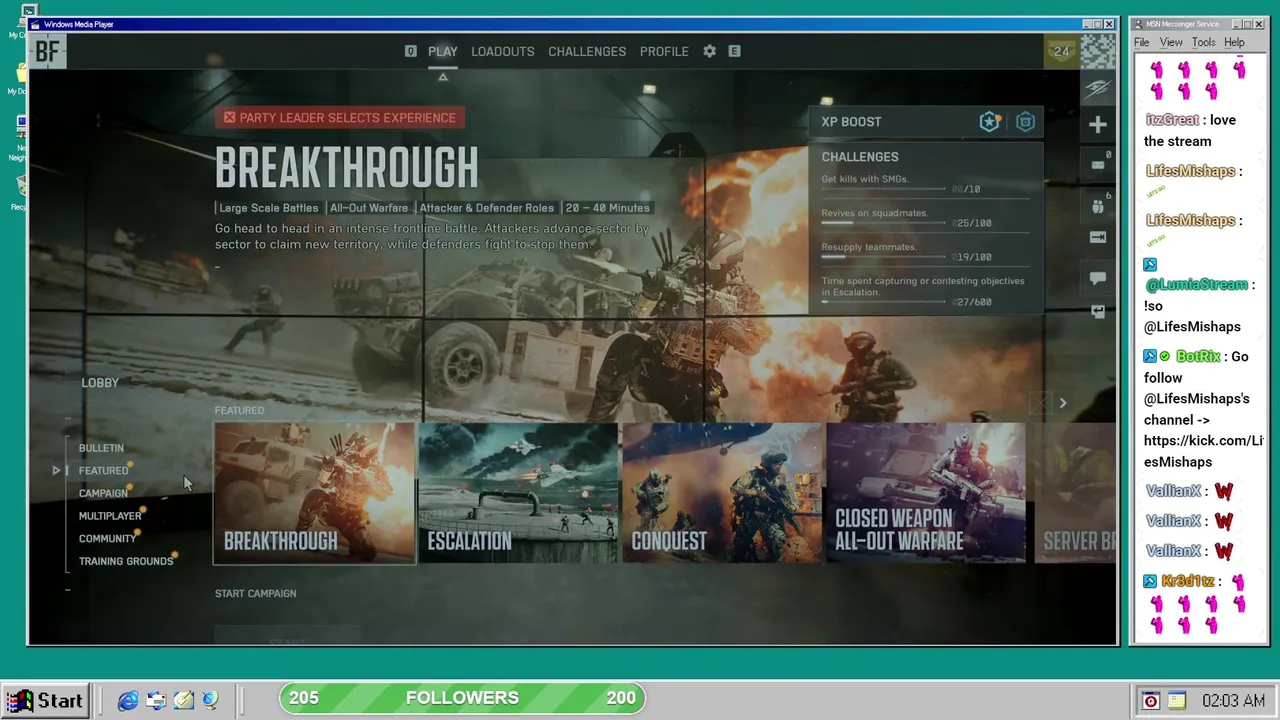Open the friends list icon showing 6
Screen dimensions: 1280x720
1097,205
